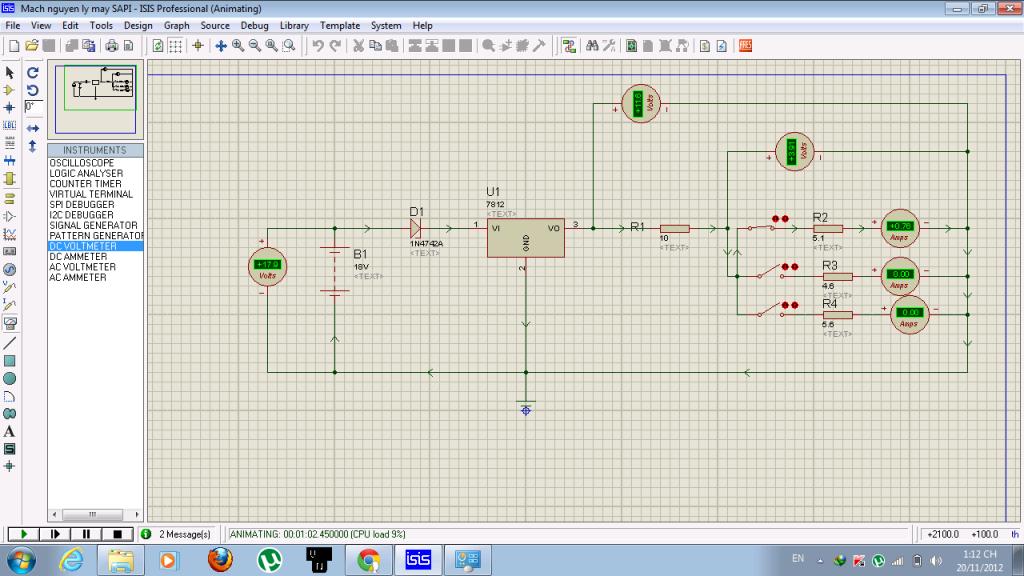This screenshot has height=576, width=1024.
Task: Stop the simulation
Action: [117, 535]
